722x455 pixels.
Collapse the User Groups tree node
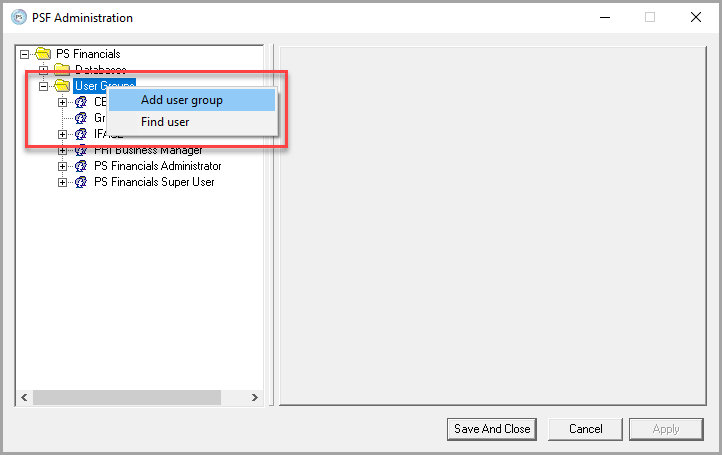pyautogui.click(x=44, y=86)
